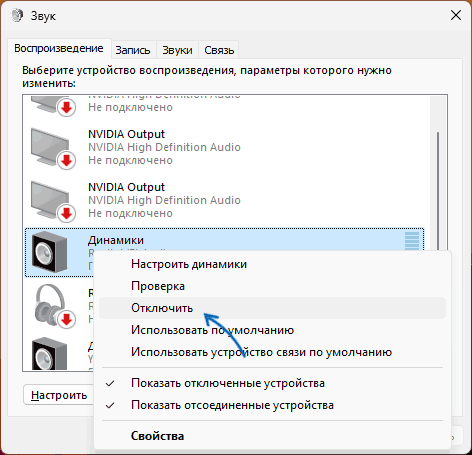
Task: Click monitor icon of second NVIDIA Output
Action: coord(53,148)
